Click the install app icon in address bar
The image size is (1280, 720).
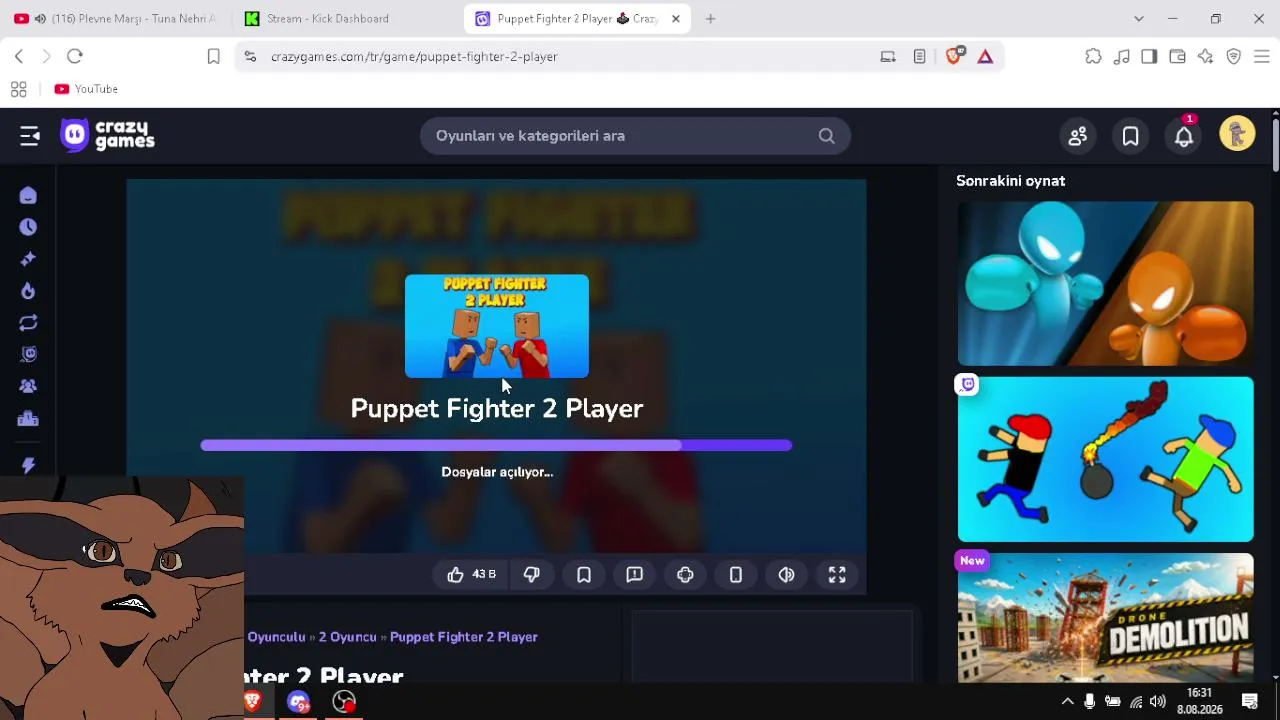click(x=888, y=57)
